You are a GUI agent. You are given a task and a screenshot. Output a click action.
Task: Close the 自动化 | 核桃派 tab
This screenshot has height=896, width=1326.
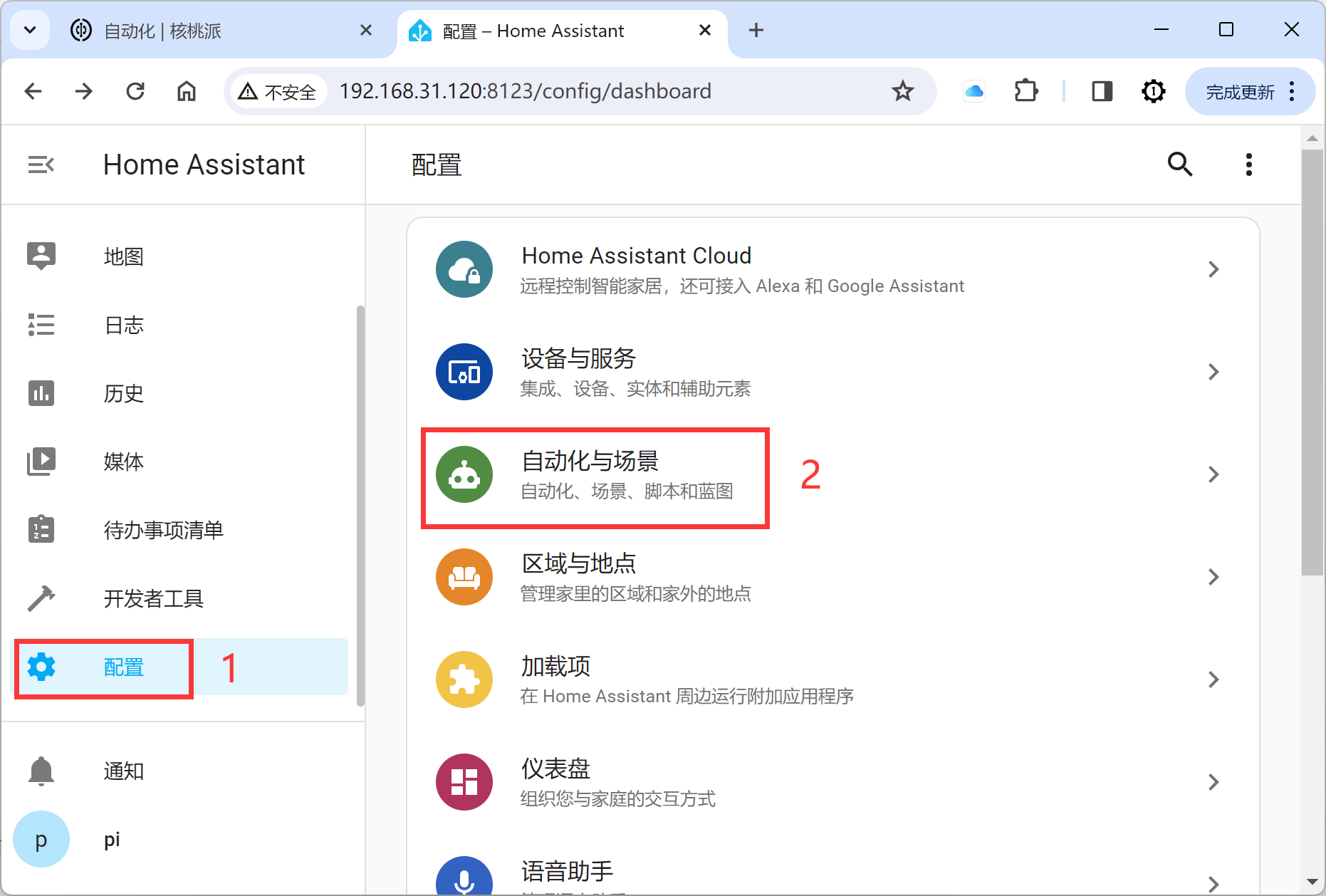pos(366,30)
